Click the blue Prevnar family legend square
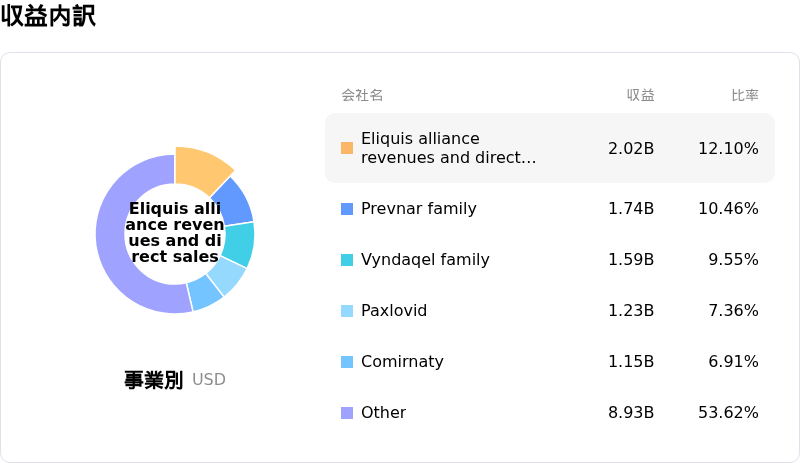 [347, 209]
